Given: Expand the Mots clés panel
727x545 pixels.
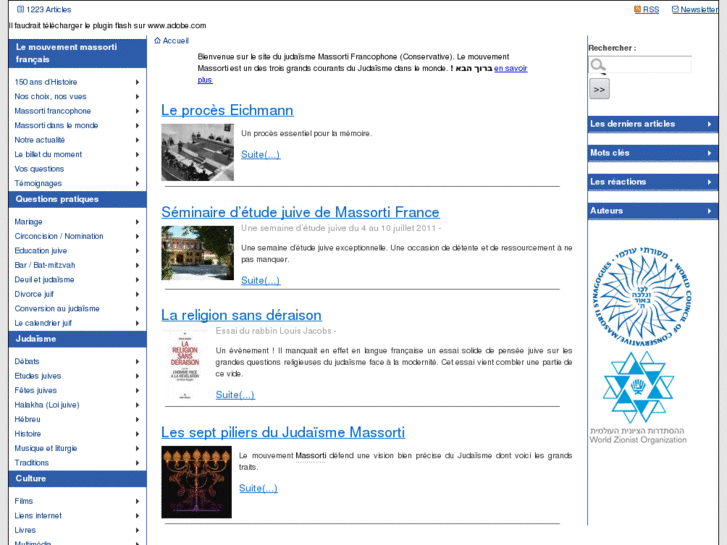Looking at the screenshot, I should pyautogui.click(x=652, y=153).
